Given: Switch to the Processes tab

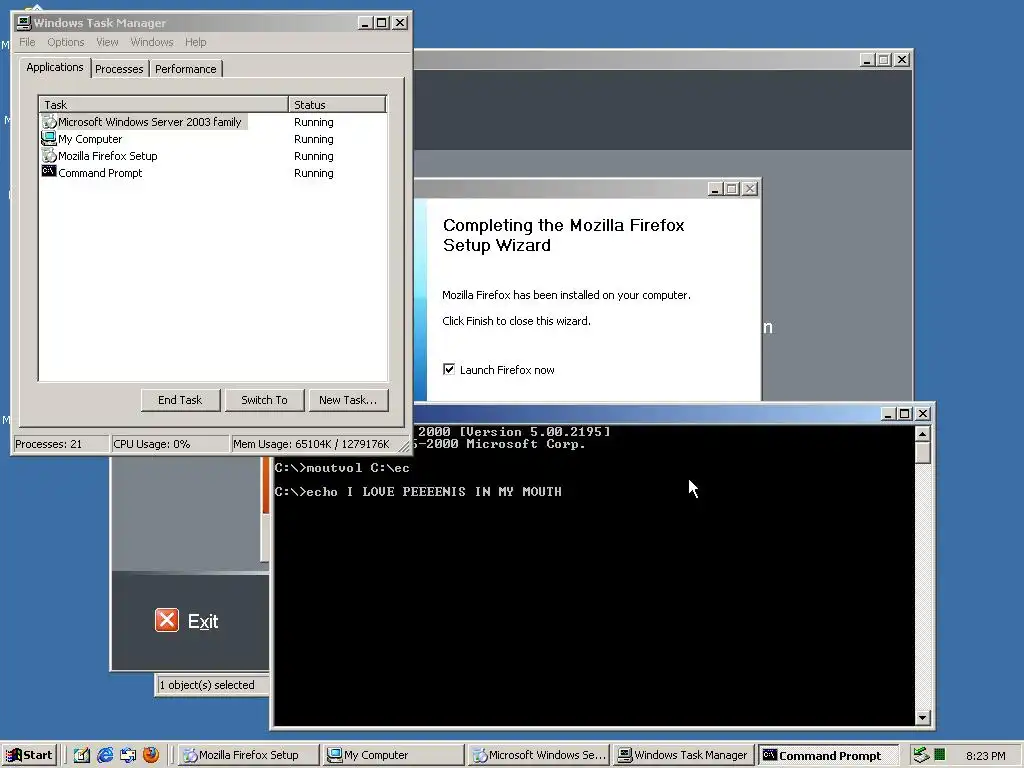Looking at the screenshot, I should click(119, 69).
